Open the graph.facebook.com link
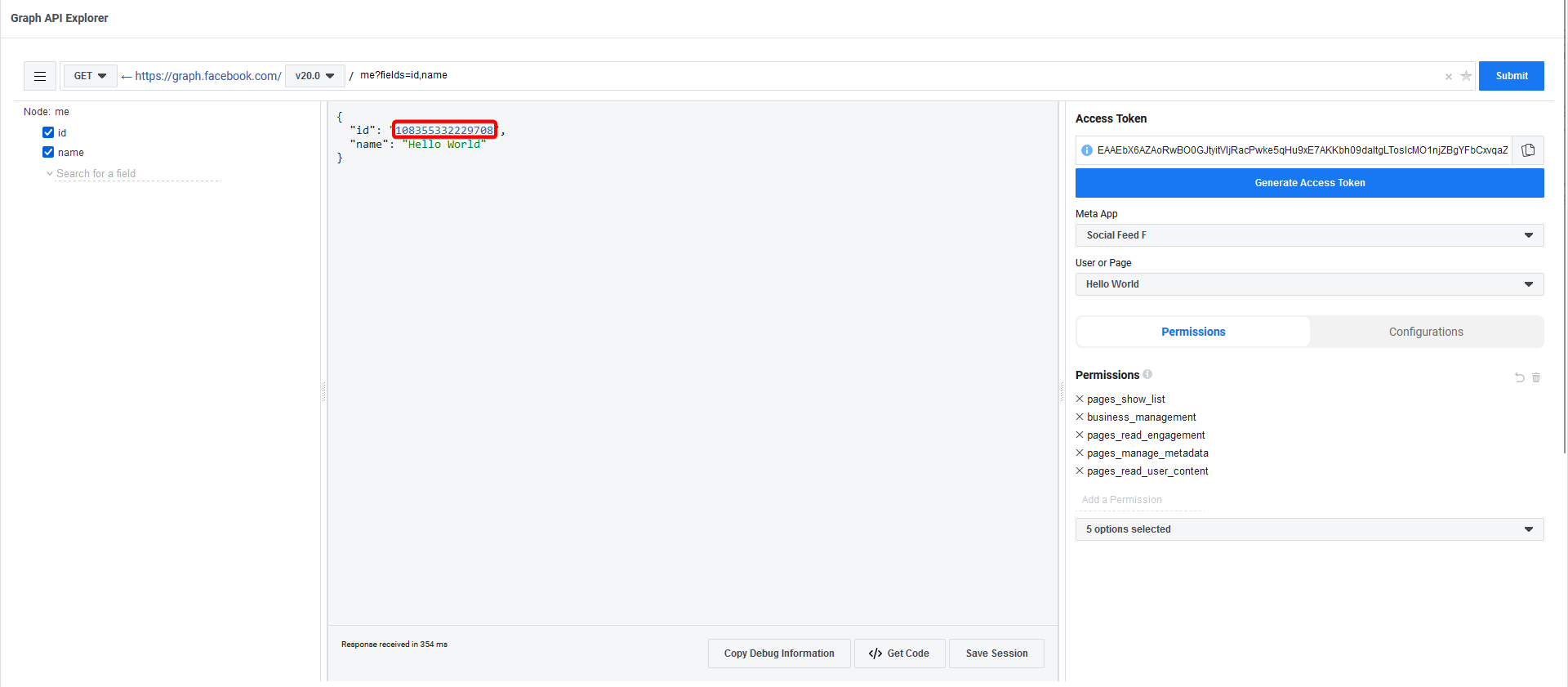The height and width of the screenshot is (687, 1568). (208, 76)
